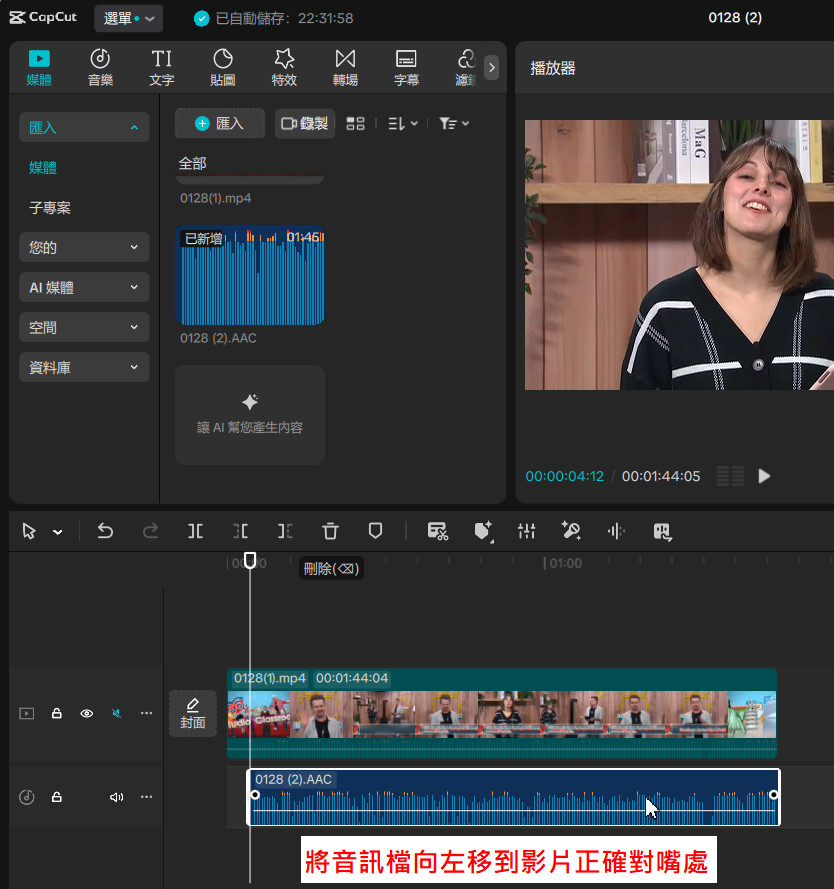Add a marker with the shield icon
This screenshot has width=834, height=889.
click(x=376, y=531)
